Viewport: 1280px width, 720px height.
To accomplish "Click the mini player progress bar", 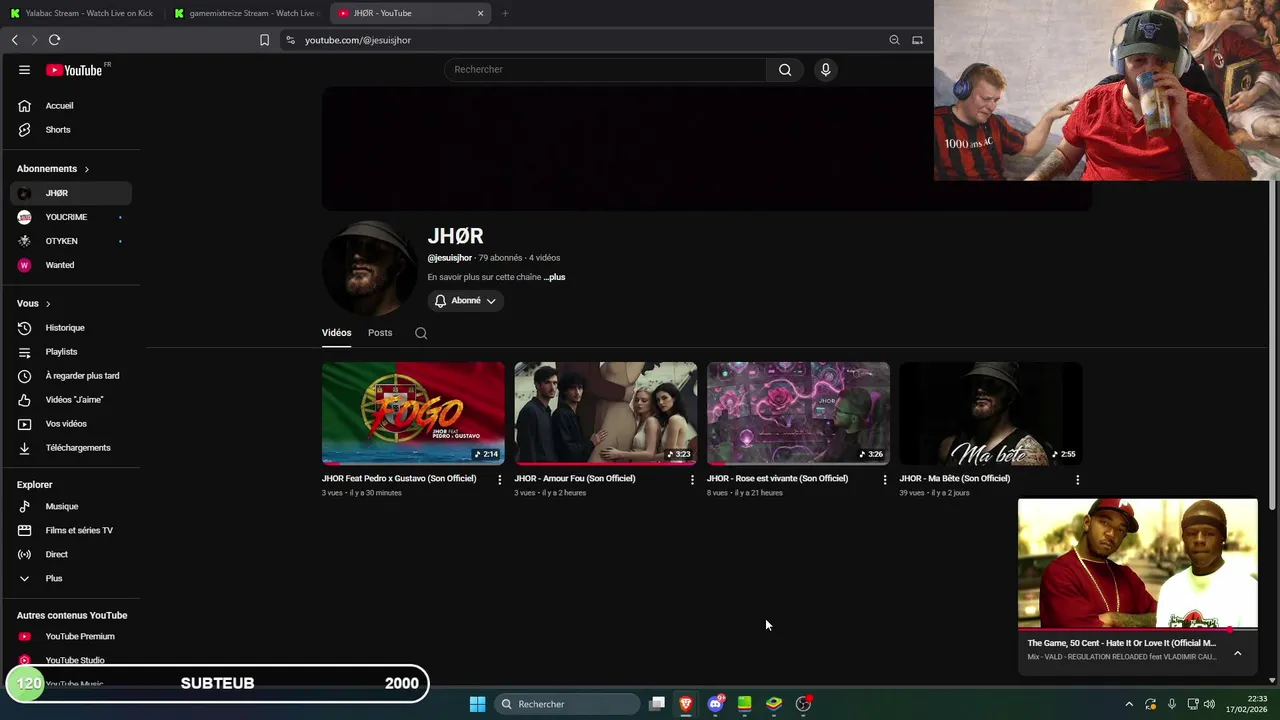I will (x=1137, y=631).
